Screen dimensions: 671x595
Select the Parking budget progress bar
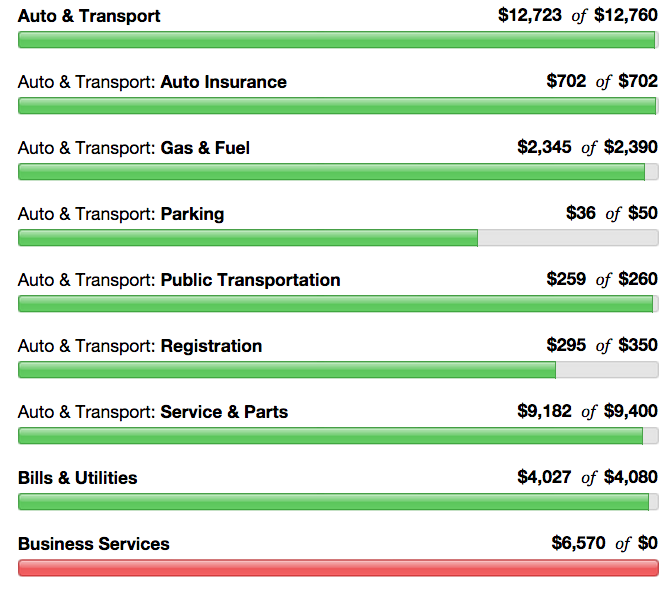click(x=338, y=238)
